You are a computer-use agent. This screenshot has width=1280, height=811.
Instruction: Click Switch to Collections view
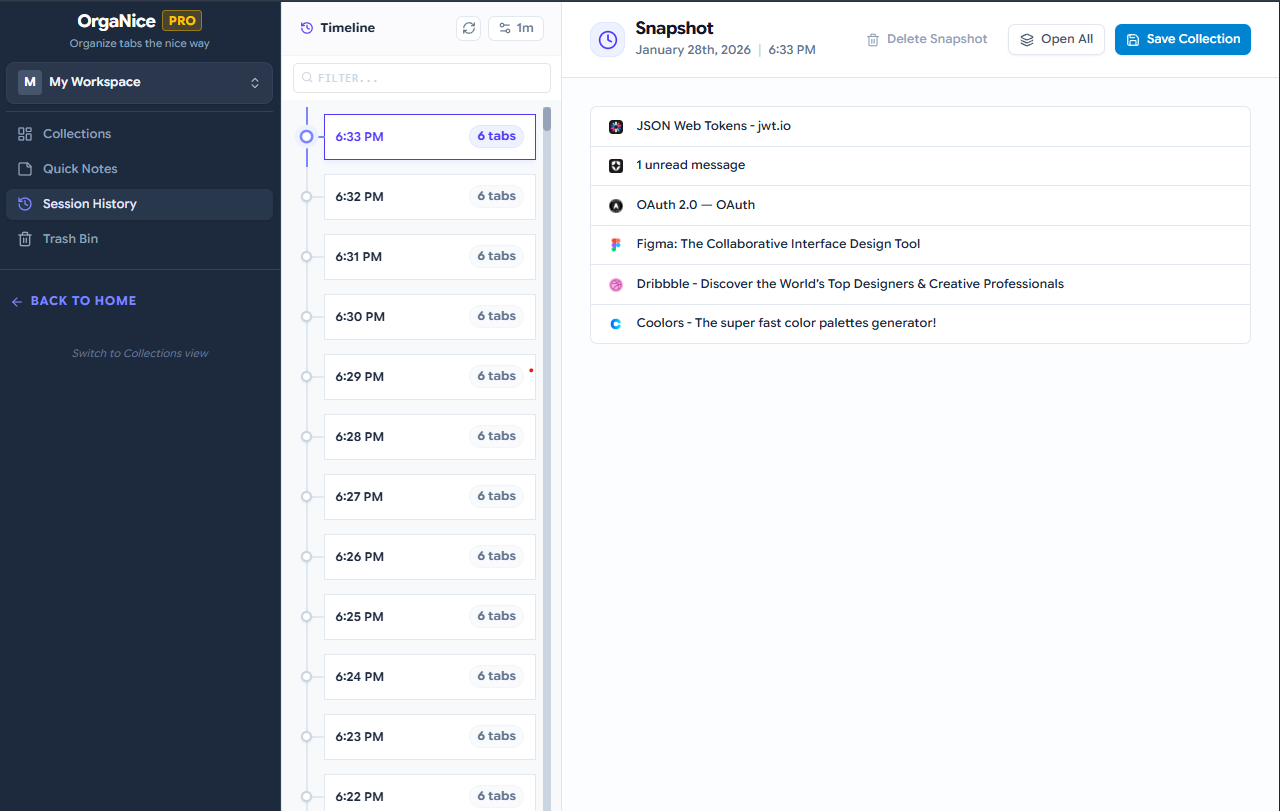[139, 353]
